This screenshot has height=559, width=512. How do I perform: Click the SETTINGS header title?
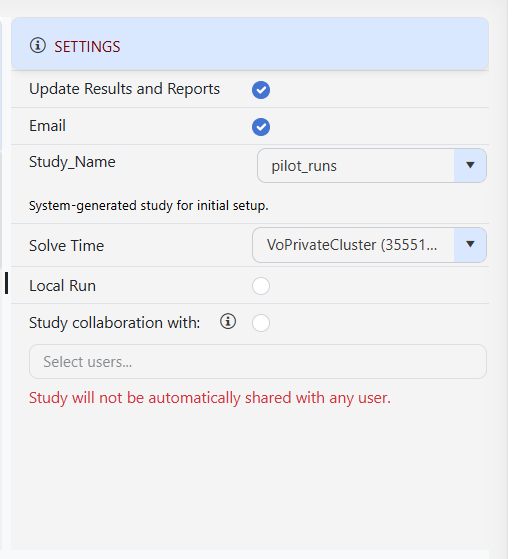(x=87, y=47)
